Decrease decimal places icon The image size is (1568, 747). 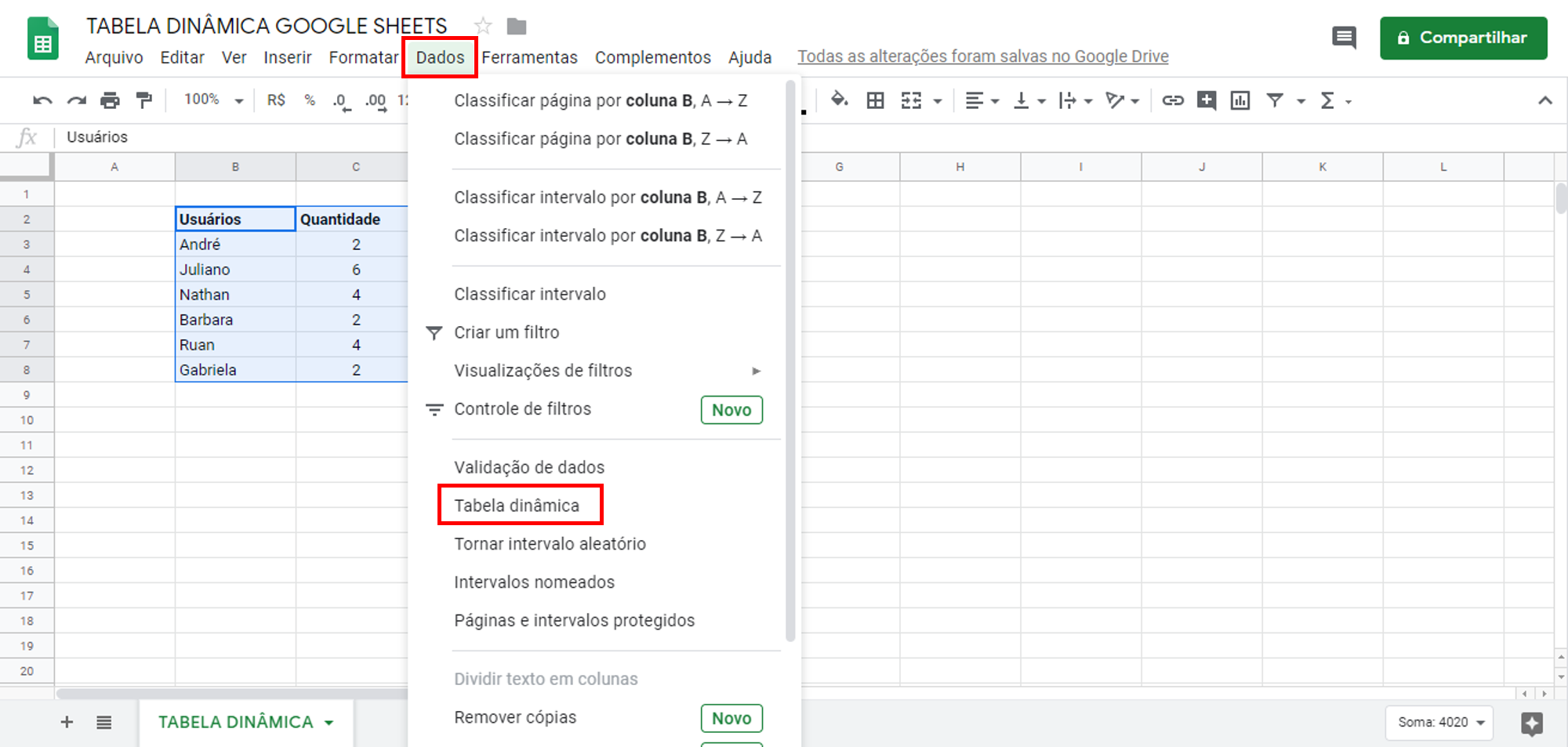click(342, 102)
